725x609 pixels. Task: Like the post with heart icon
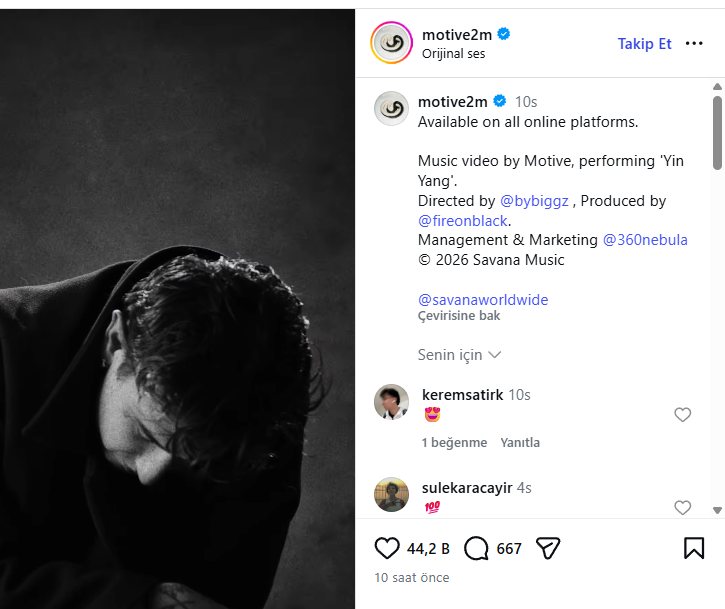click(x=387, y=548)
